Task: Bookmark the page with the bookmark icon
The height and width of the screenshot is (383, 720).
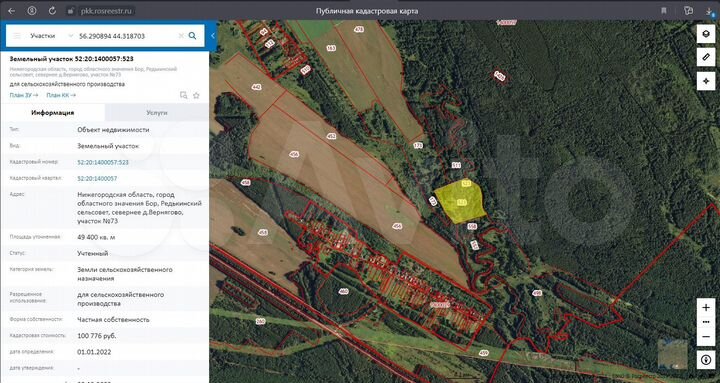Action: pyautogui.click(x=664, y=11)
